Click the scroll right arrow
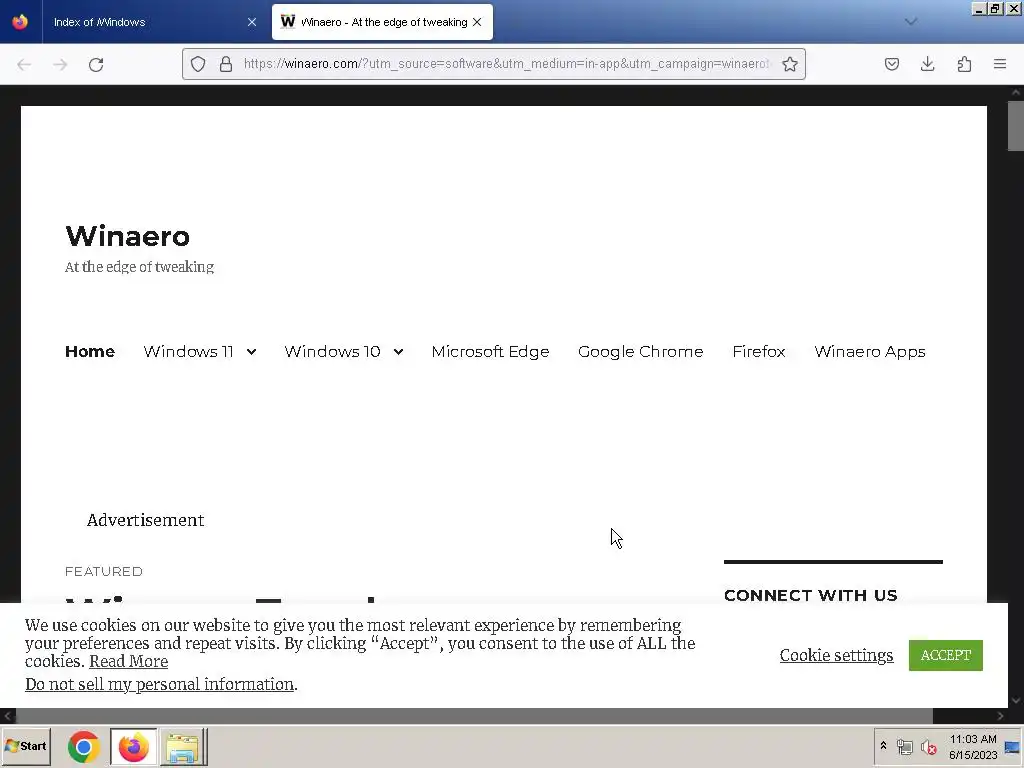1024x768 pixels. point(1000,716)
